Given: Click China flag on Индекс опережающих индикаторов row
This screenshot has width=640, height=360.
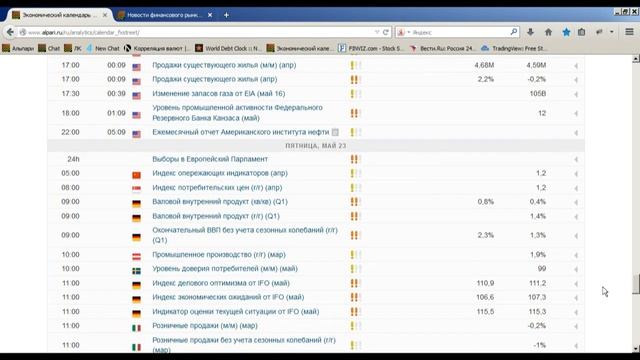Looking at the screenshot, I should pos(136,175).
